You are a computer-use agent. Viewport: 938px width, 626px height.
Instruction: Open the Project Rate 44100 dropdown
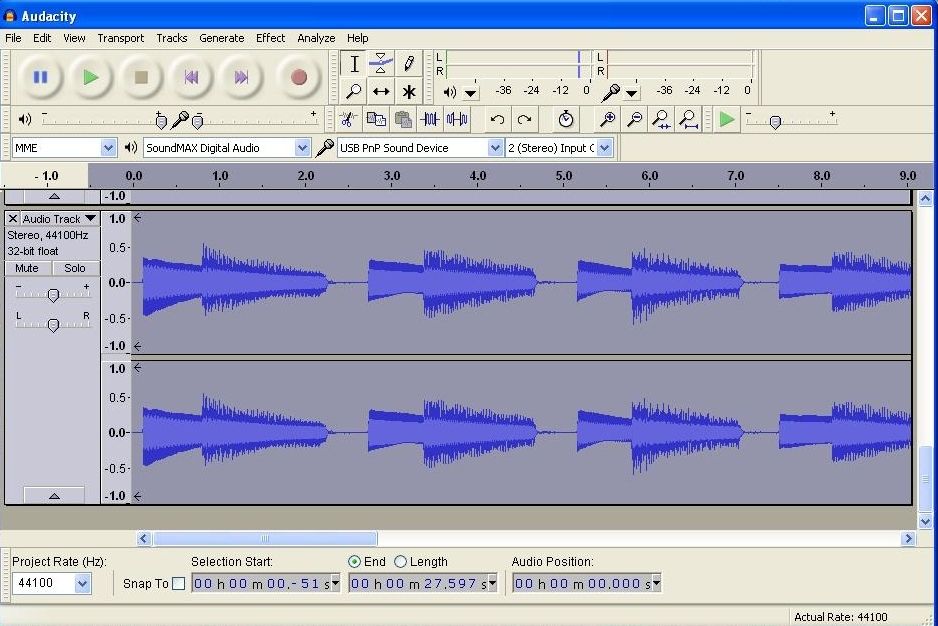click(83, 583)
